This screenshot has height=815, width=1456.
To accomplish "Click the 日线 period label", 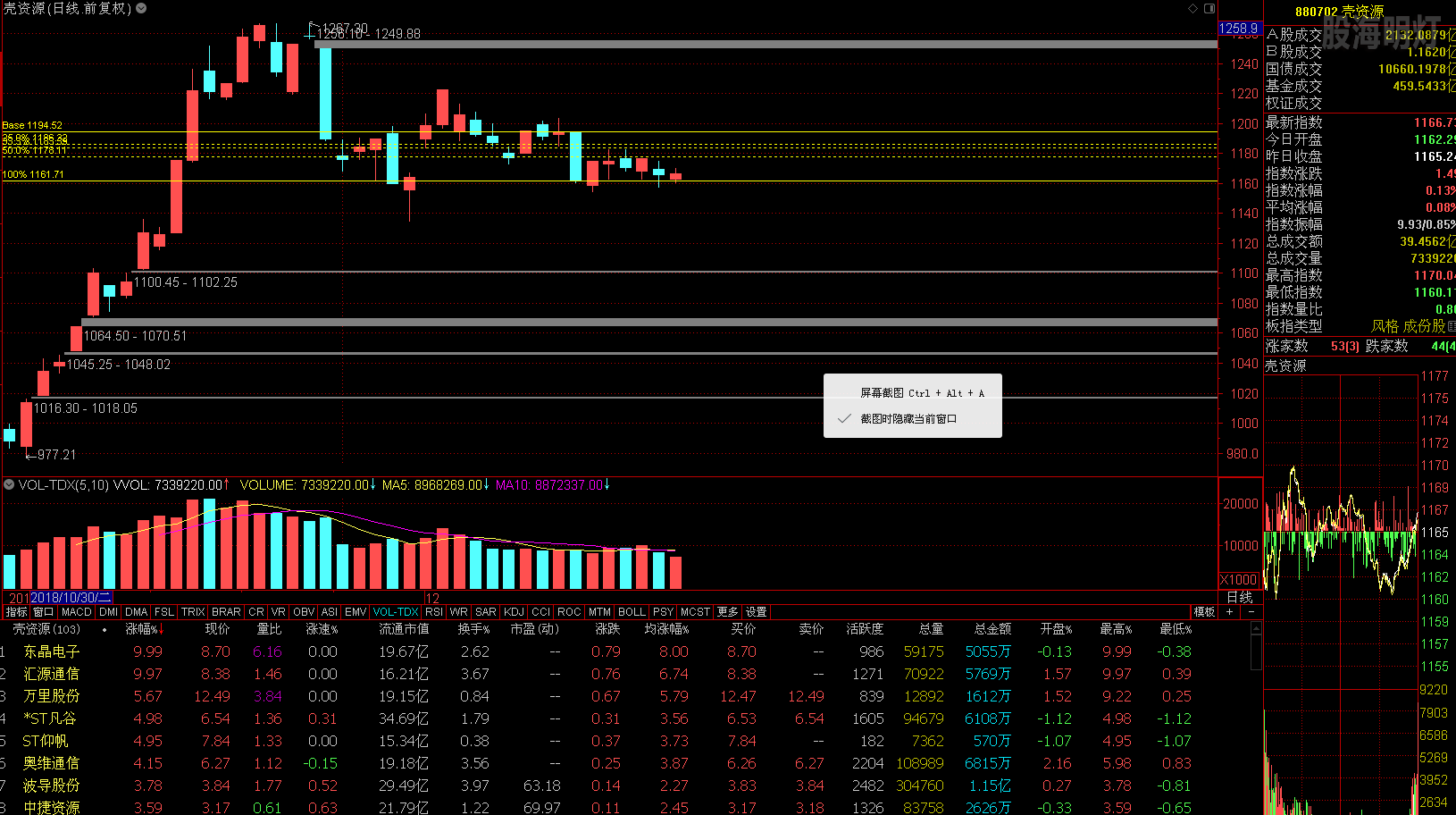I will (1240, 597).
